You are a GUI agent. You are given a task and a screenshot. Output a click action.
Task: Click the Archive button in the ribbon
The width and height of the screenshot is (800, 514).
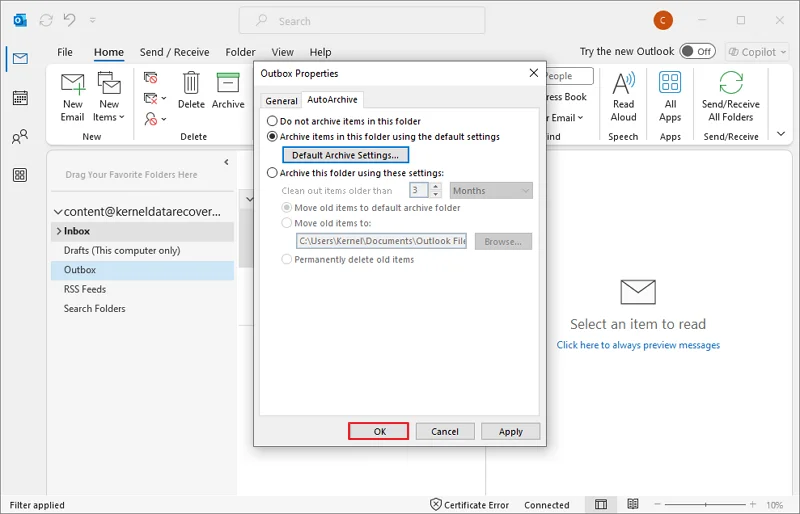[228, 90]
